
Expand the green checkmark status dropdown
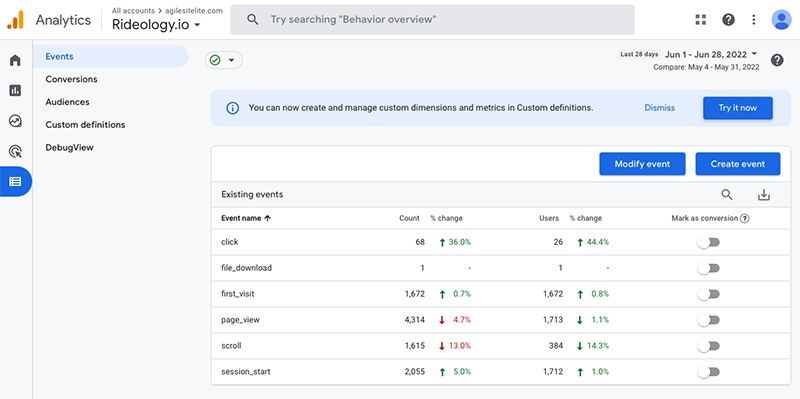pyautogui.click(x=223, y=60)
